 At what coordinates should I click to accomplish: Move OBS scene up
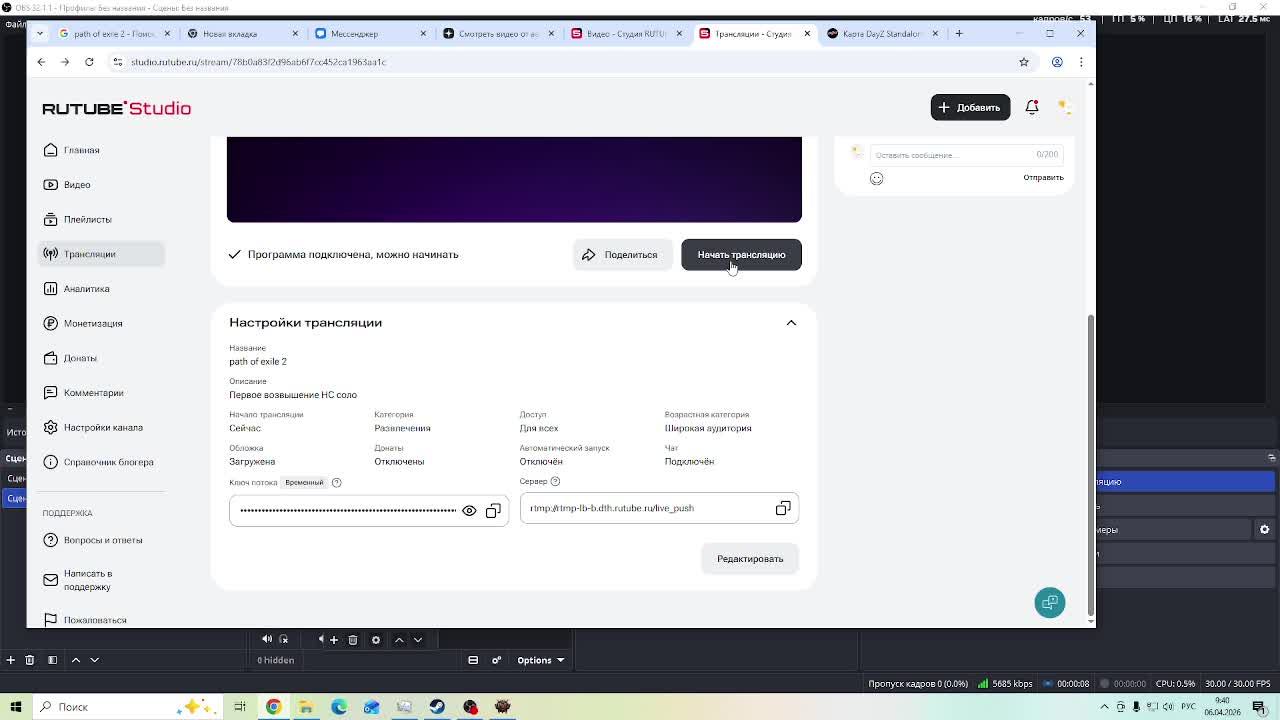click(75, 660)
